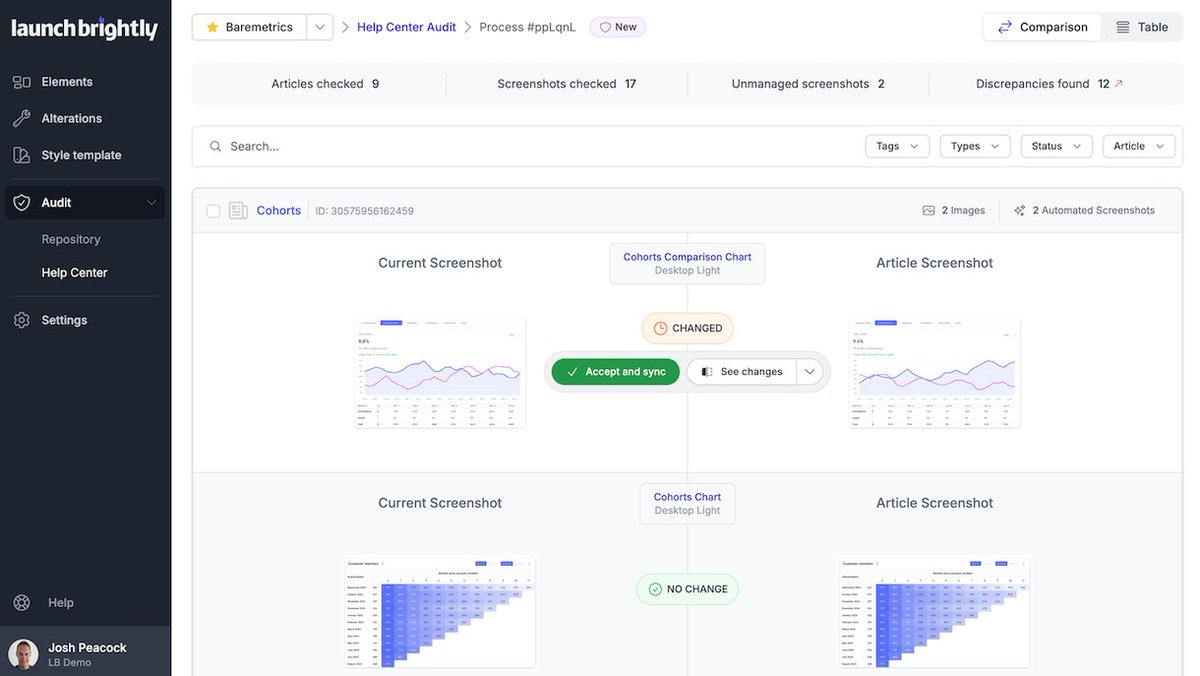Click the Comparison arrows icon
This screenshot has height=676, width=1200.
(x=1005, y=27)
